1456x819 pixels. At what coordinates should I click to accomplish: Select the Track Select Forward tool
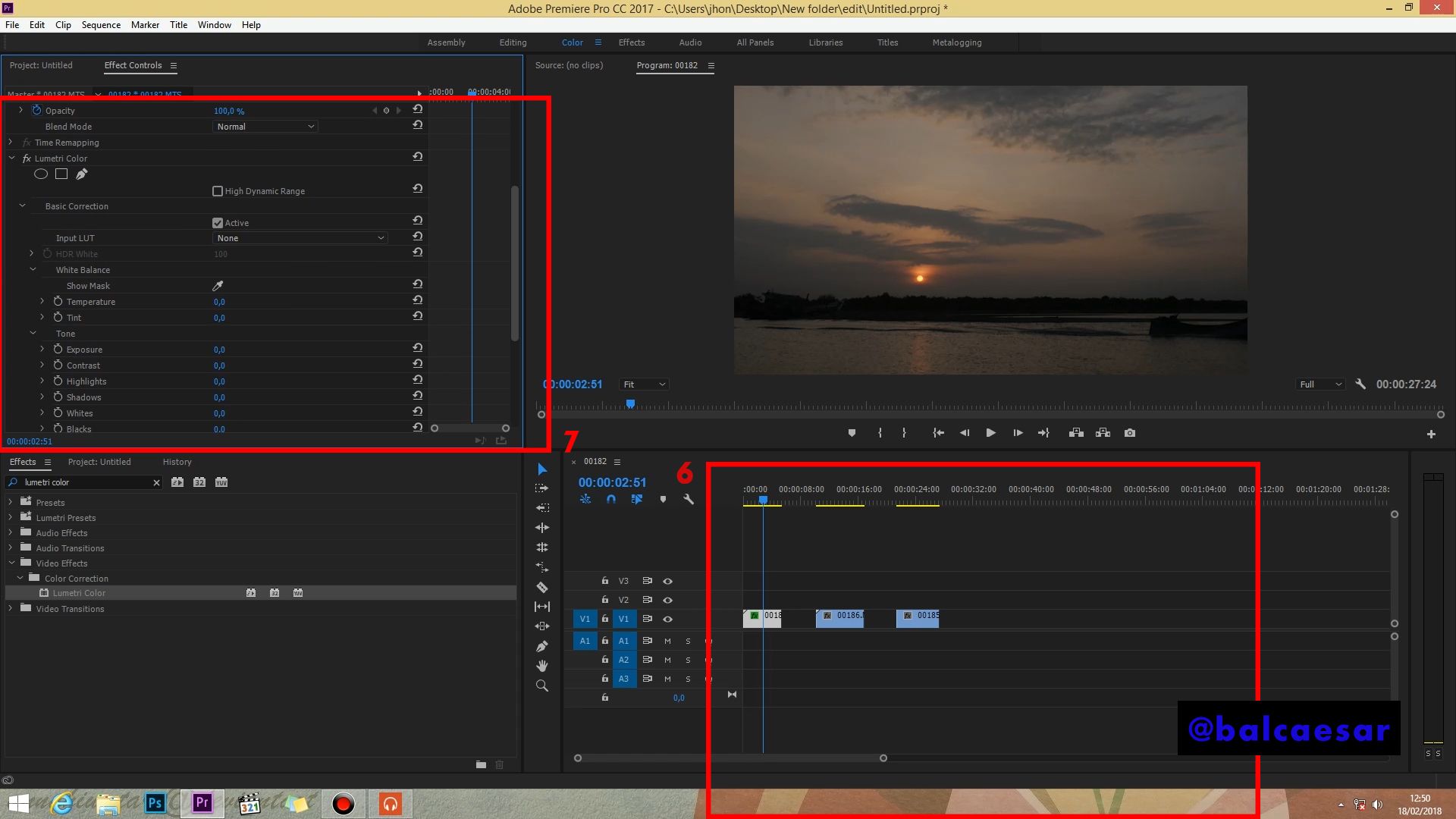pyautogui.click(x=541, y=488)
